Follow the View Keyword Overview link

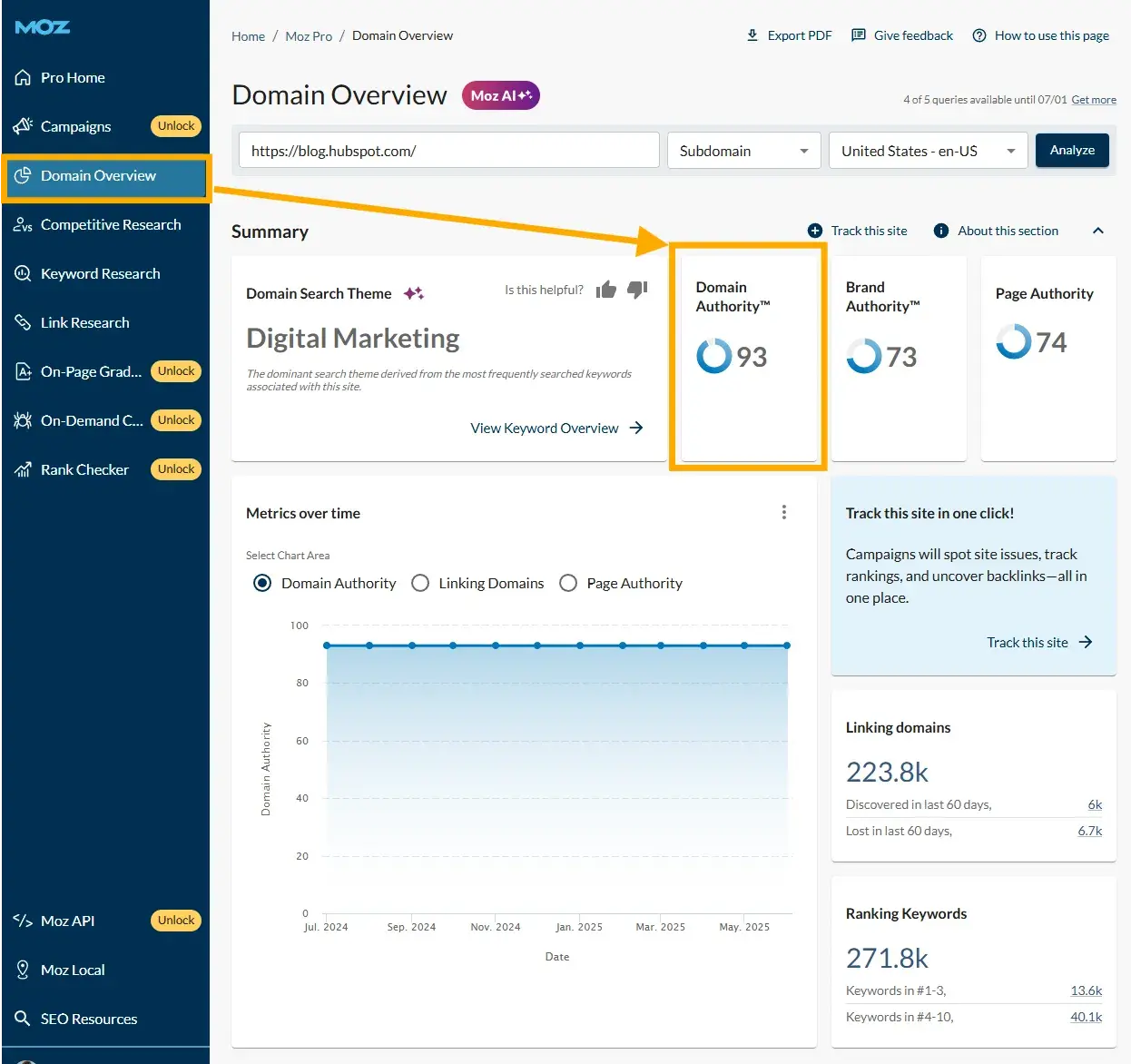(x=545, y=428)
